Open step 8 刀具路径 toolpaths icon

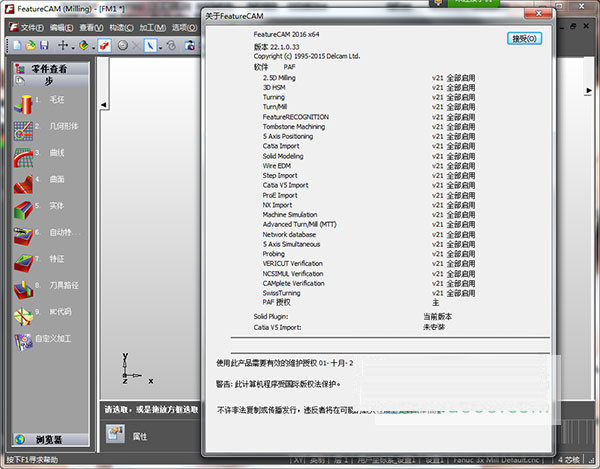click(23, 290)
